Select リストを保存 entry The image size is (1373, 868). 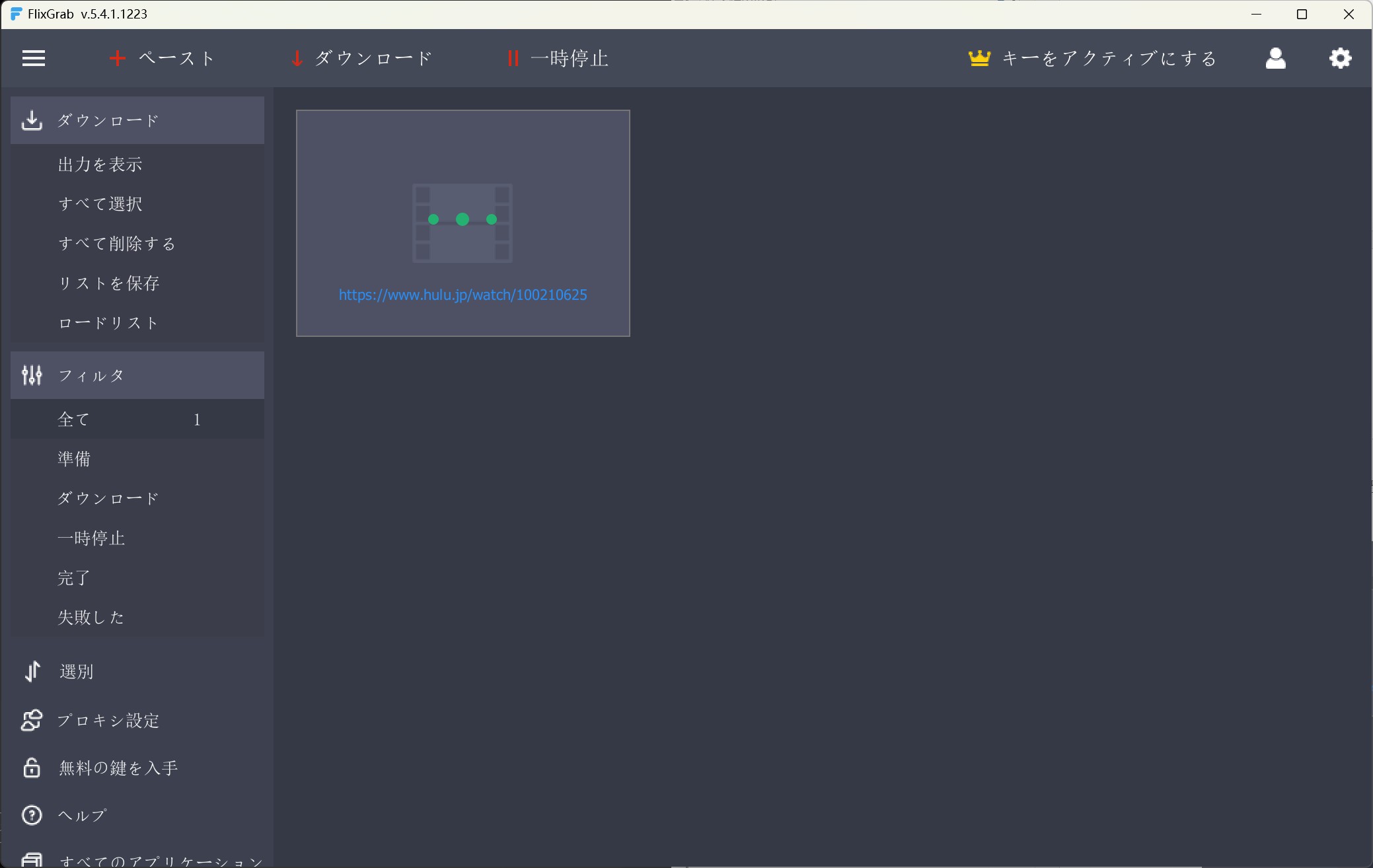pos(137,283)
